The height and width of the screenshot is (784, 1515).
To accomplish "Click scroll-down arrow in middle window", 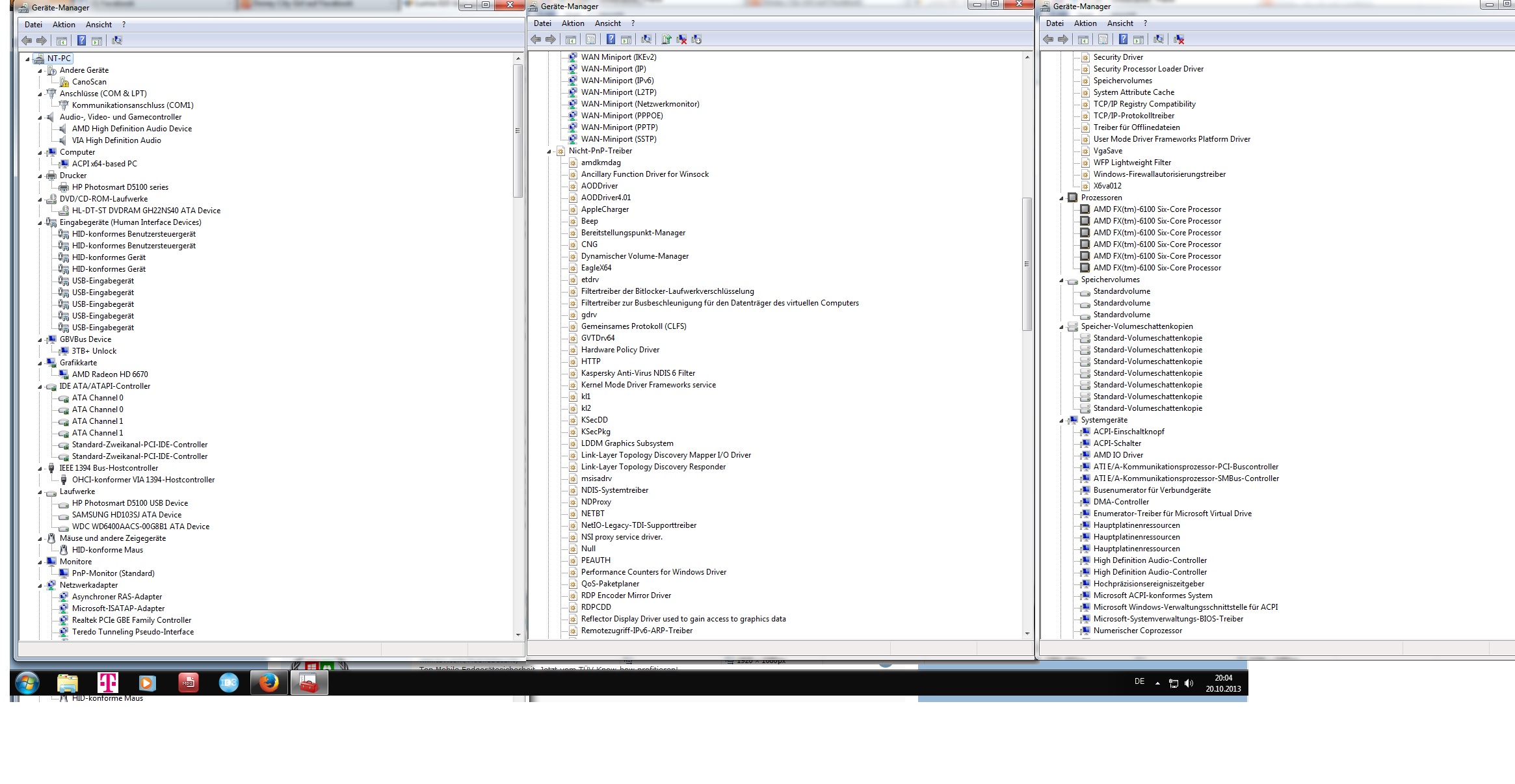I will pos(1027,633).
